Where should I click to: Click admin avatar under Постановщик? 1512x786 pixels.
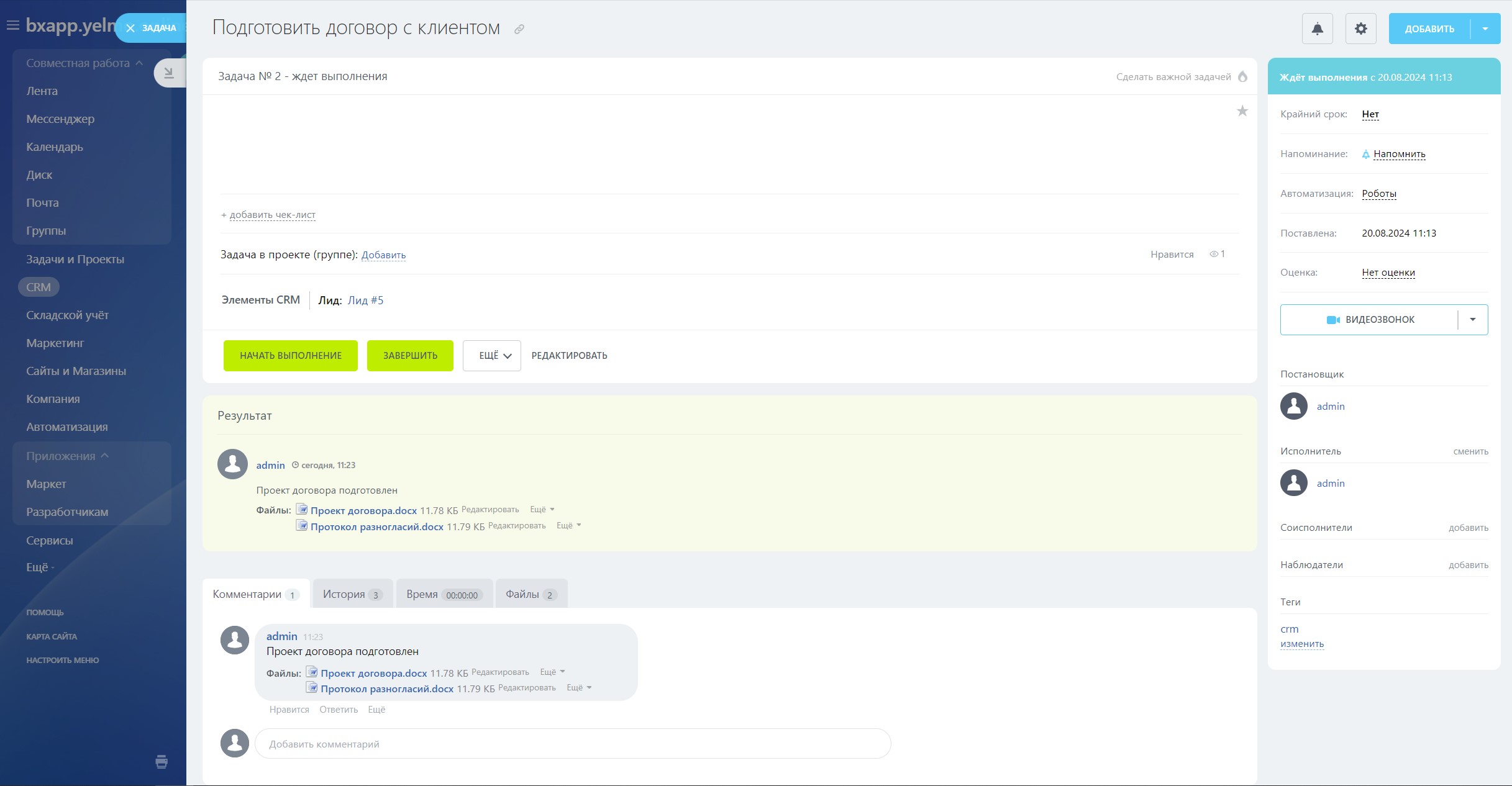tap(1293, 406)
